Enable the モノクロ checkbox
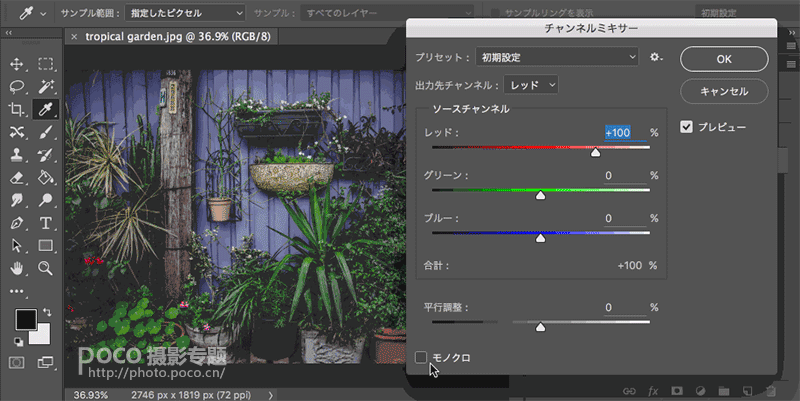Image resolution: width=800 pixels, height=401 pixels. [421, 358]
